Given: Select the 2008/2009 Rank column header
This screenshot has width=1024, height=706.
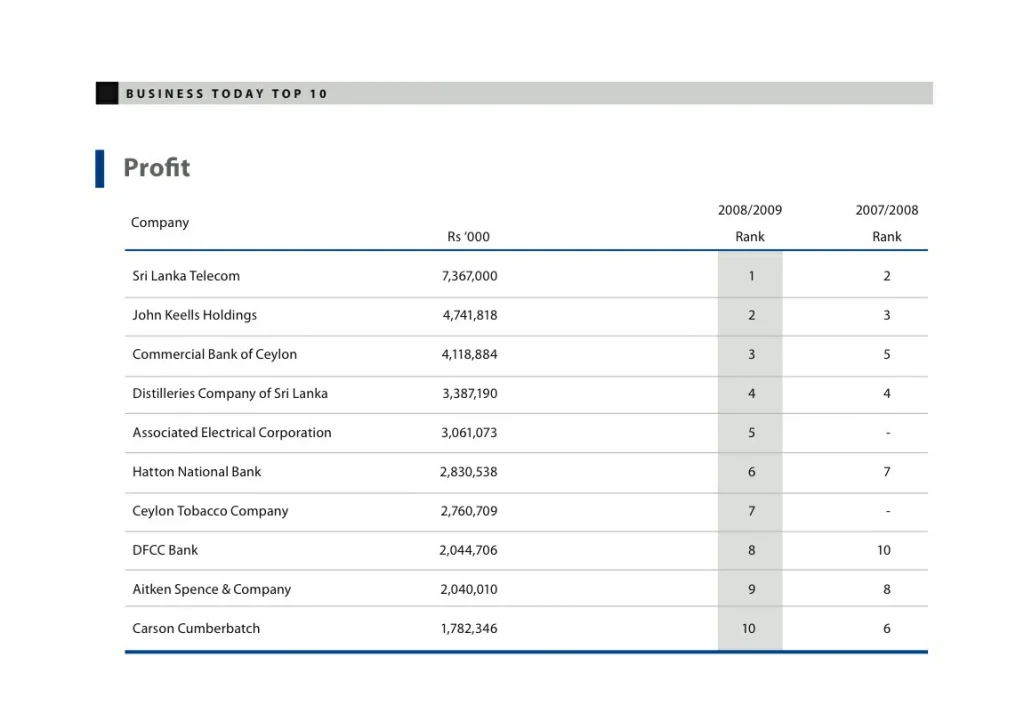Looking at the screenshot, I should 750,223.
